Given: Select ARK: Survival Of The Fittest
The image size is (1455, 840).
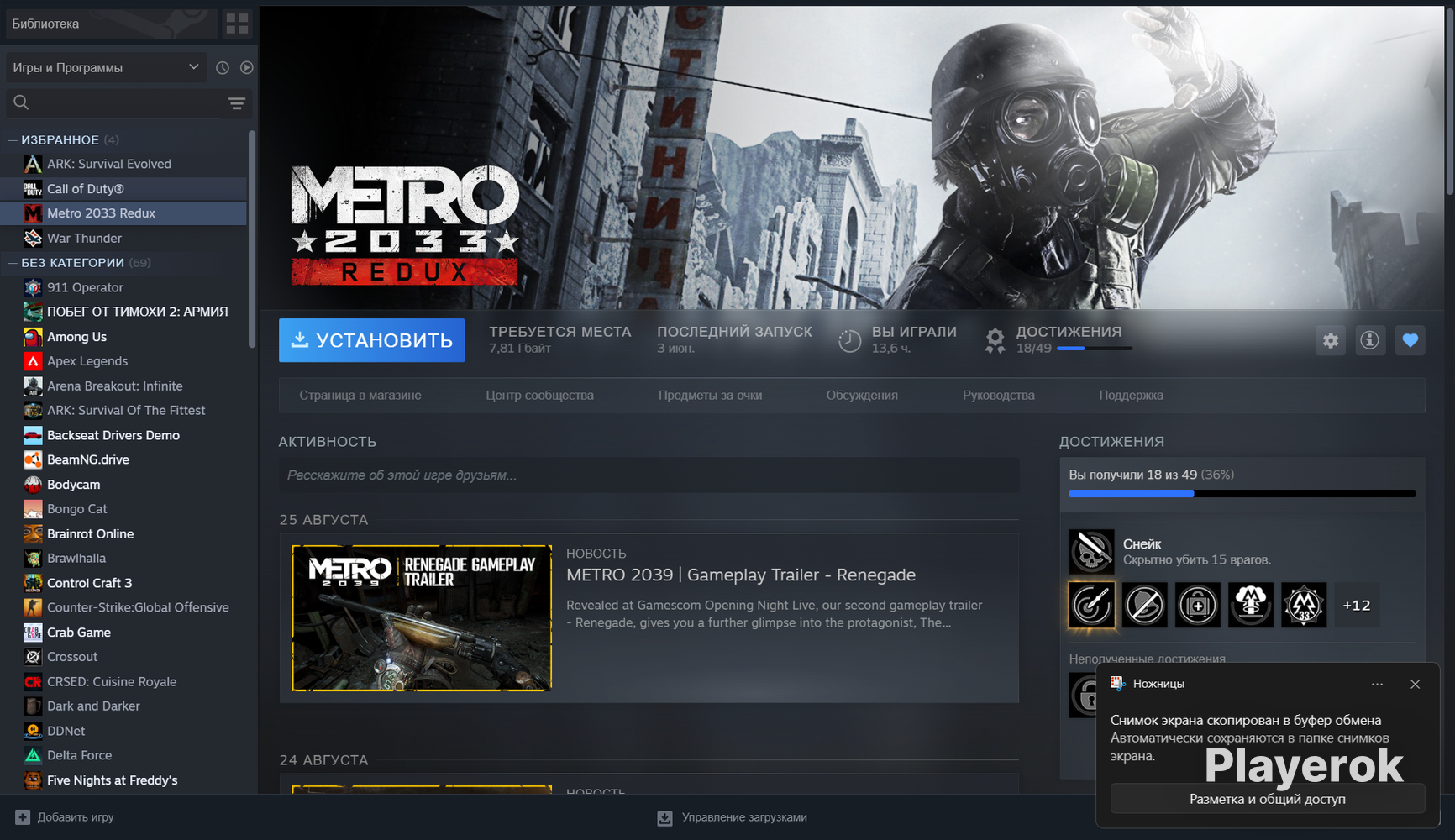Looking at the screenshot, I should (124, 411).
